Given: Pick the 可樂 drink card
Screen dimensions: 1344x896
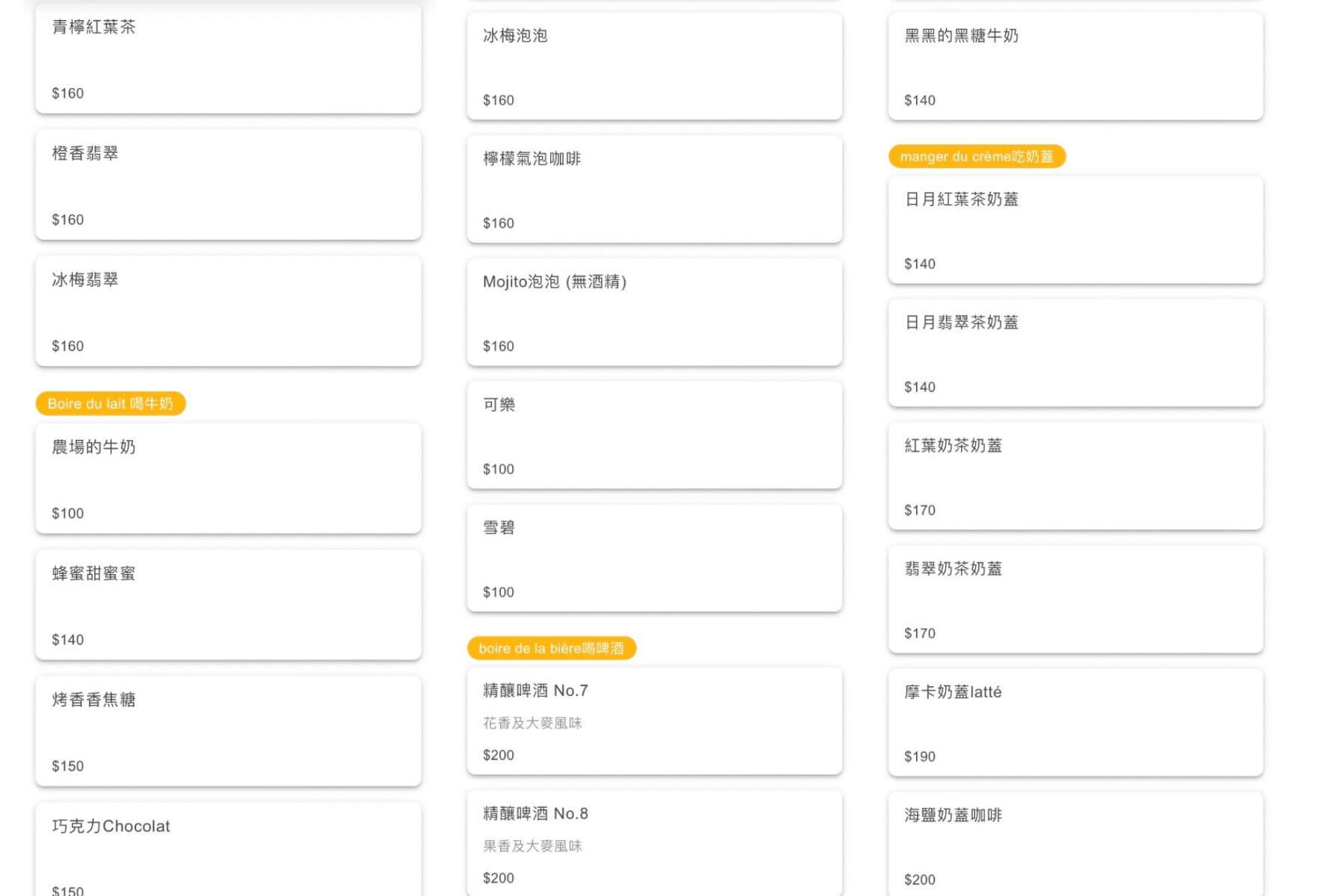Looking at the screenshot, I should coord(655,435).
